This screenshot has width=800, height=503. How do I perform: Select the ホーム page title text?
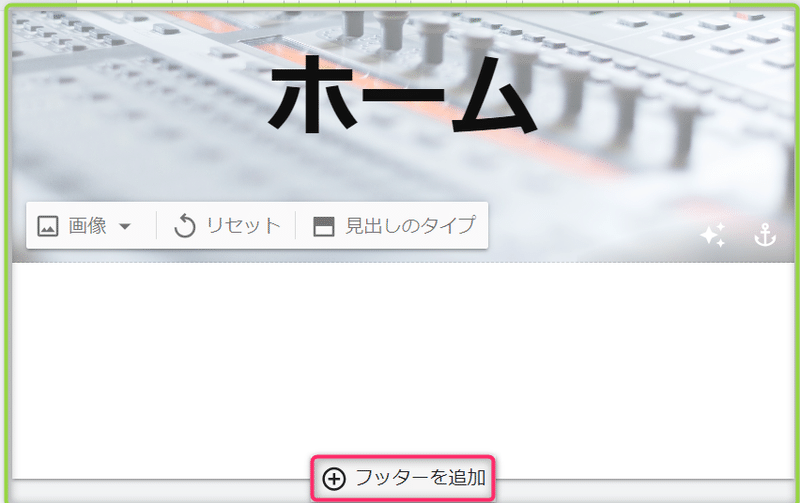pyautogui.click(x=403, y=95)
